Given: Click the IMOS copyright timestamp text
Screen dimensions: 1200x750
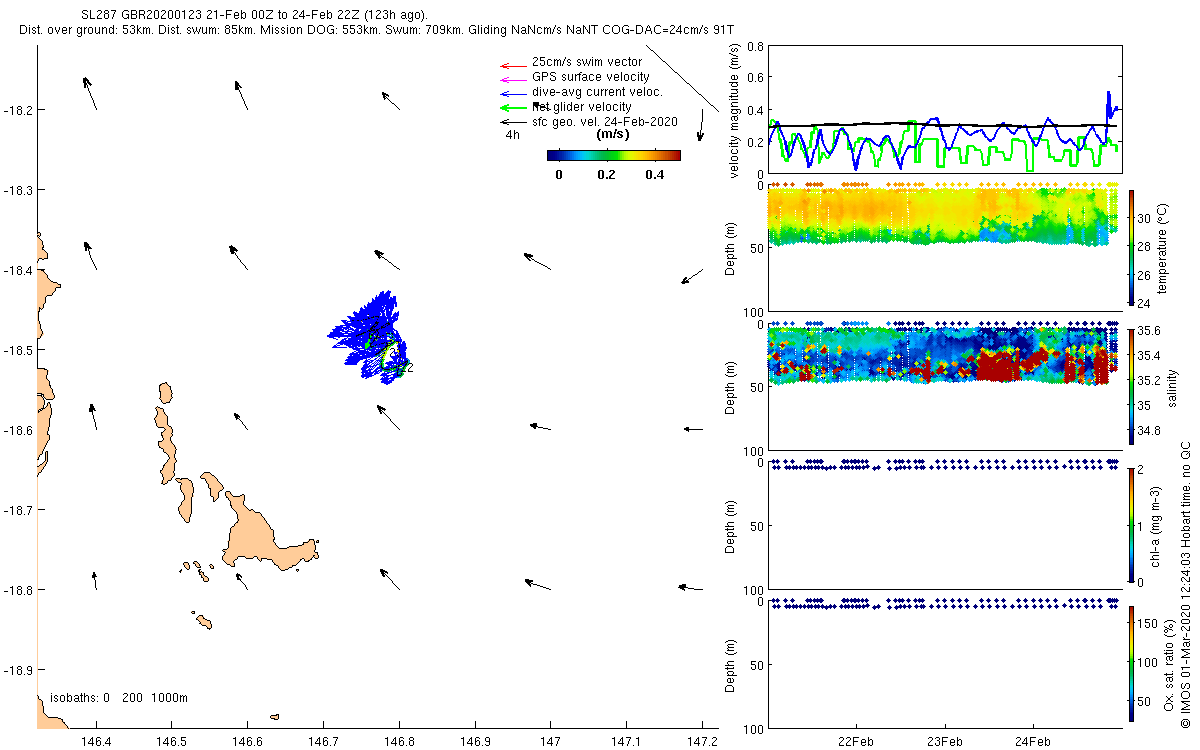Looking at the screenshot, I should (1185, 582).
